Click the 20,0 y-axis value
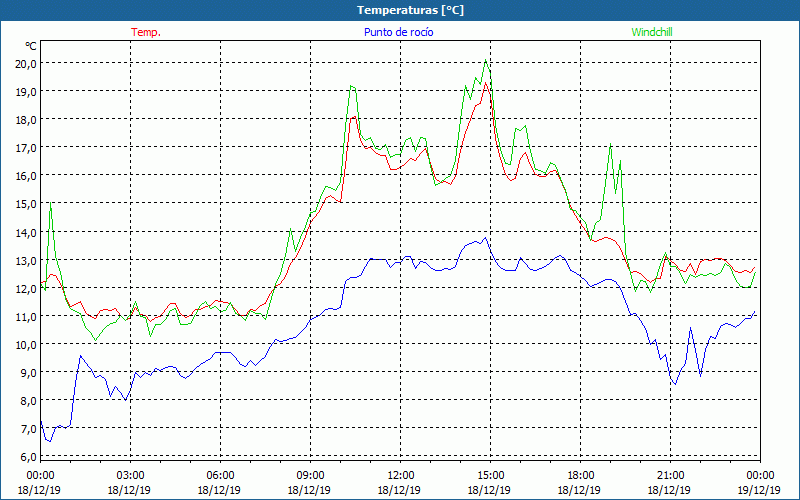The width and height of the screenshot is (800, 500). 27,64
